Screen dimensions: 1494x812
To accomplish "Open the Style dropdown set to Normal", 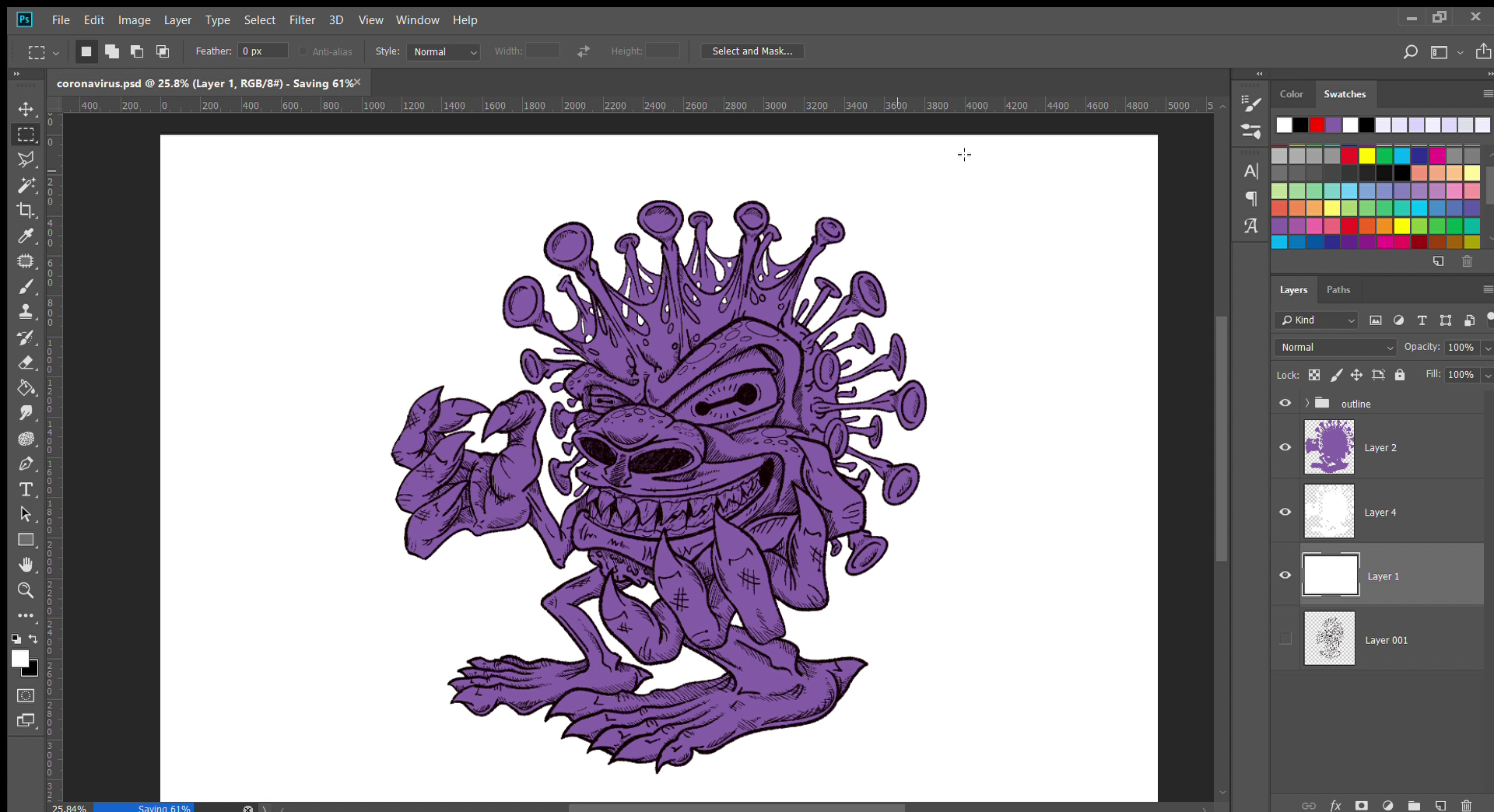I will [x=444, y=52].
